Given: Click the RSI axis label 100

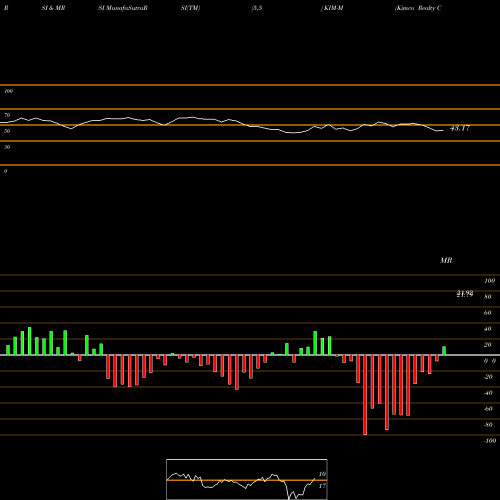Looking at the screenshot, I should click(x=8, y=91).
